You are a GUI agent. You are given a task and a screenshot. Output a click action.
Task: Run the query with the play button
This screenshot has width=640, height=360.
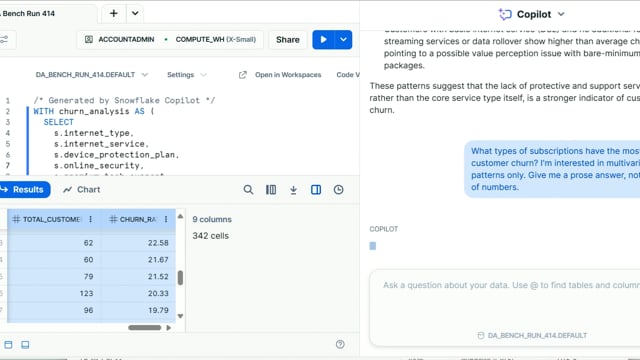click(323, 40)
